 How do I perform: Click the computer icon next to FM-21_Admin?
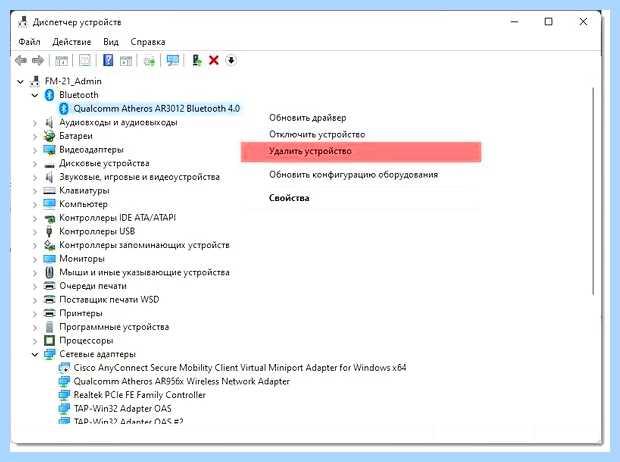click(x=35, y=81)
